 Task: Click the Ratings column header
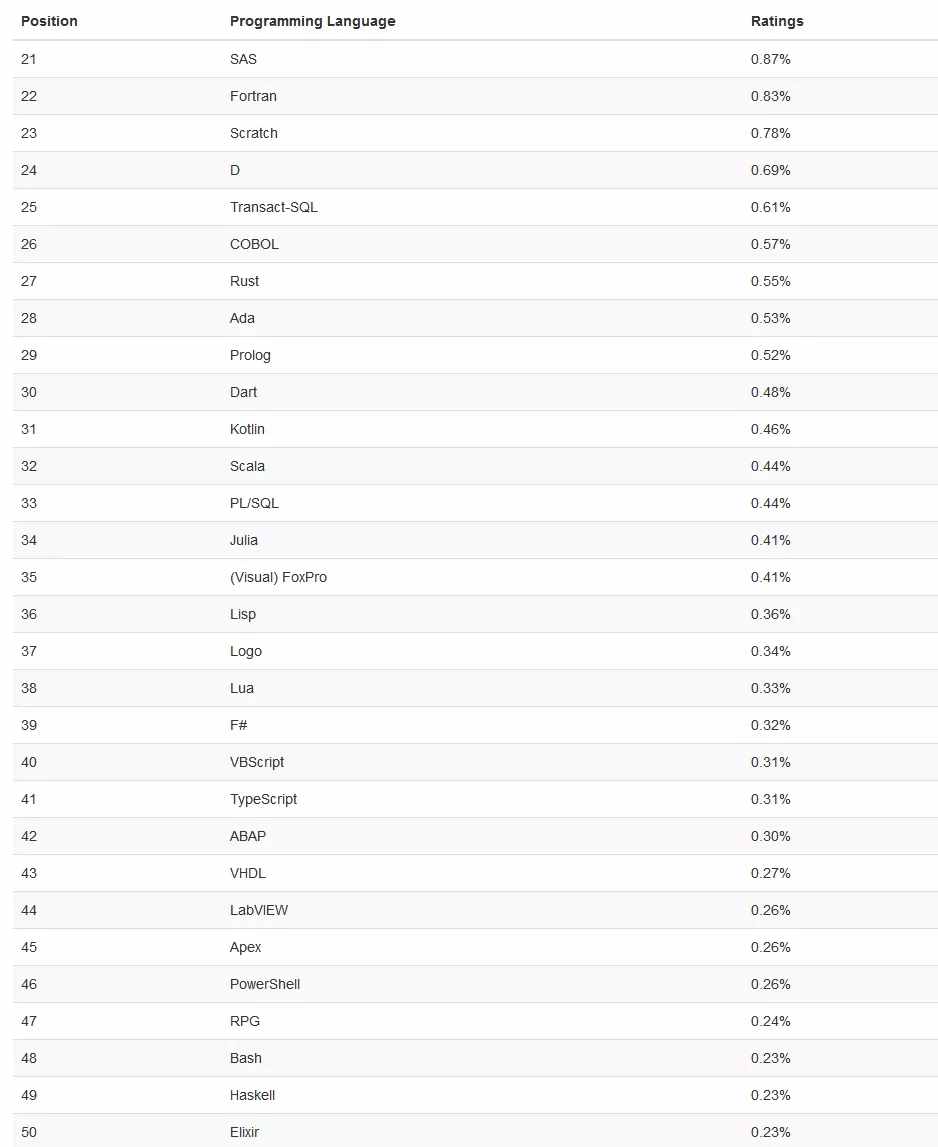point(777,21)
